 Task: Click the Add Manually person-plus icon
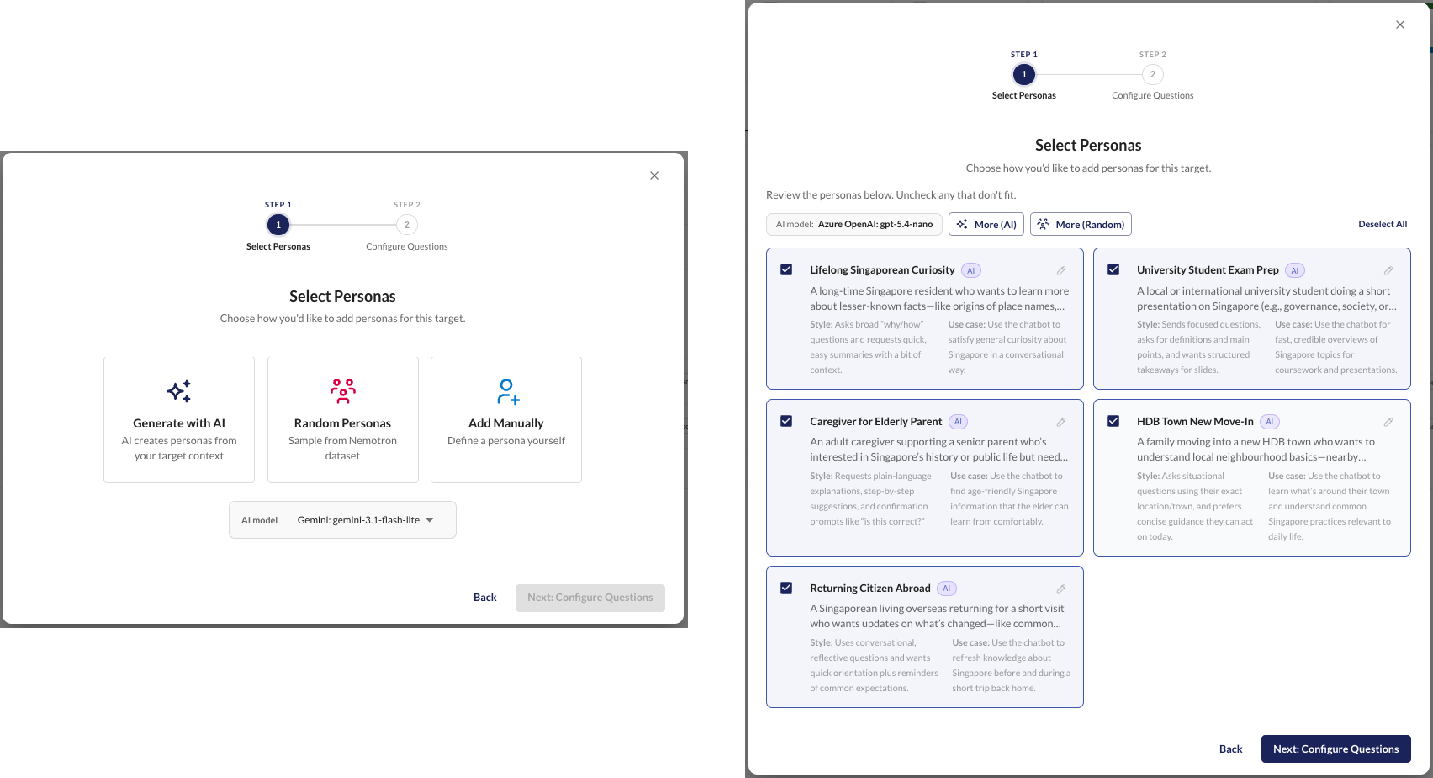(x=507, y=390)
